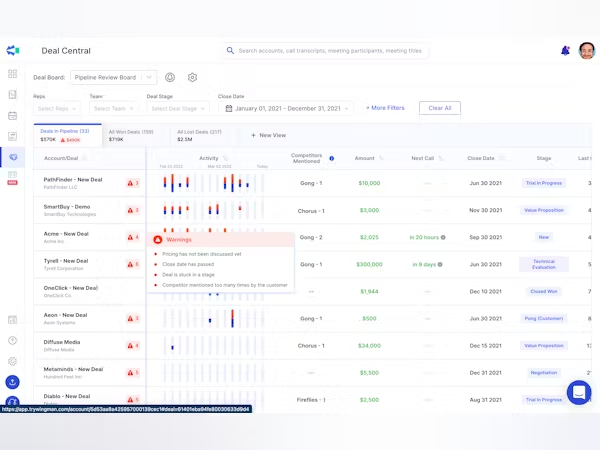Open the Close Date range picker
The image size is (600, 450).
point(287,108)
